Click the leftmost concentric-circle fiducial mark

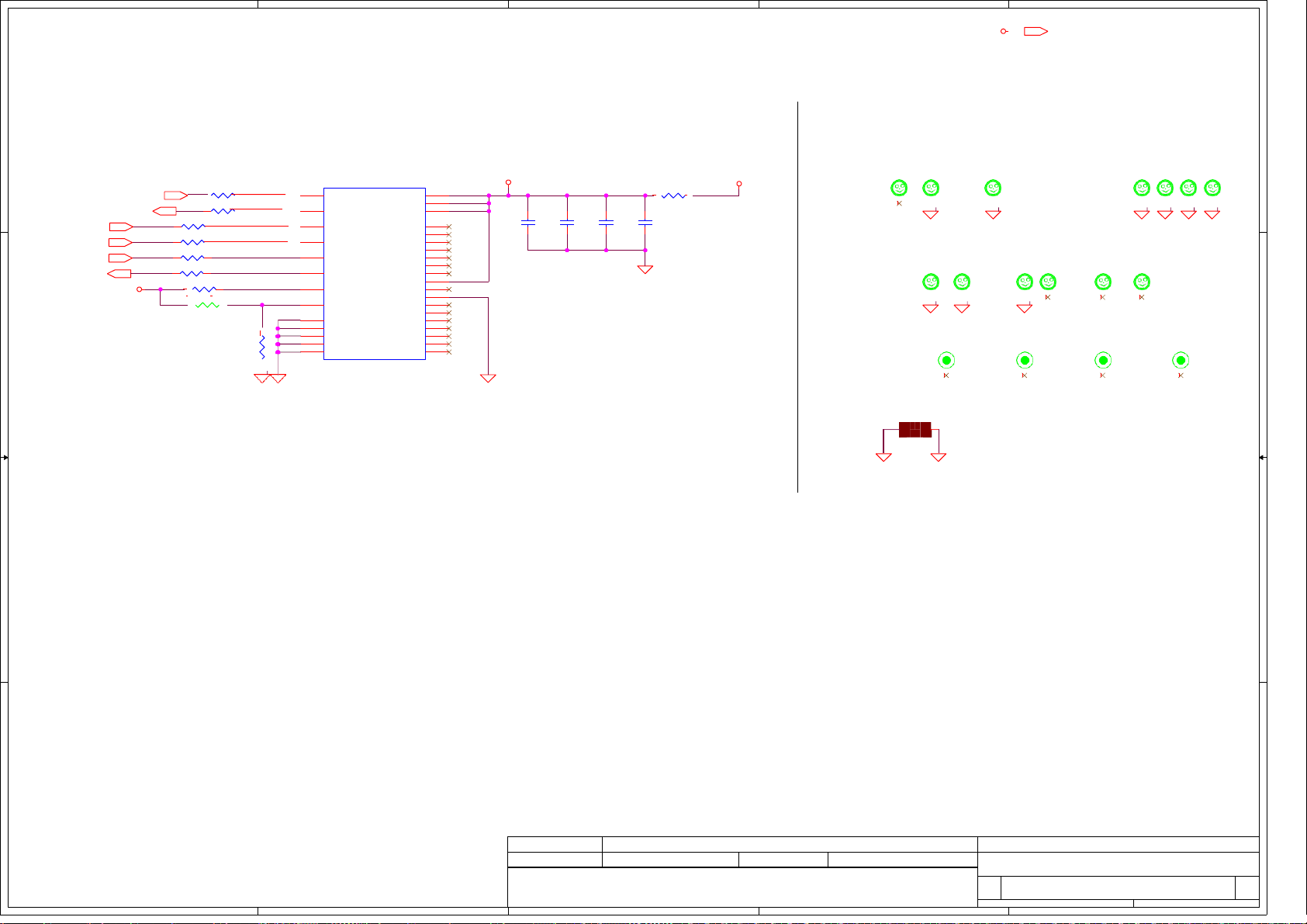[946, 360]
